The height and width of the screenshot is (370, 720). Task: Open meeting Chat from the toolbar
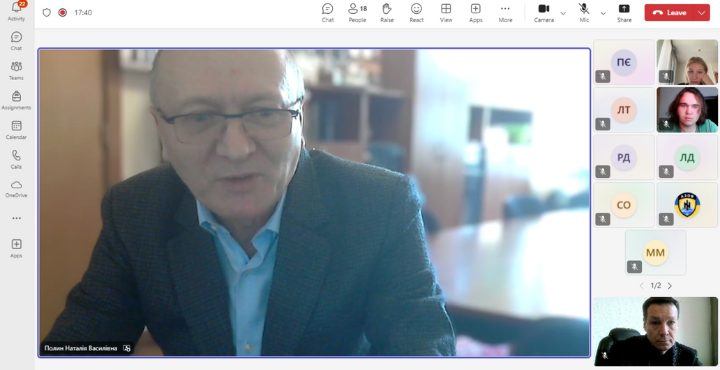click(x=327, y=12)
